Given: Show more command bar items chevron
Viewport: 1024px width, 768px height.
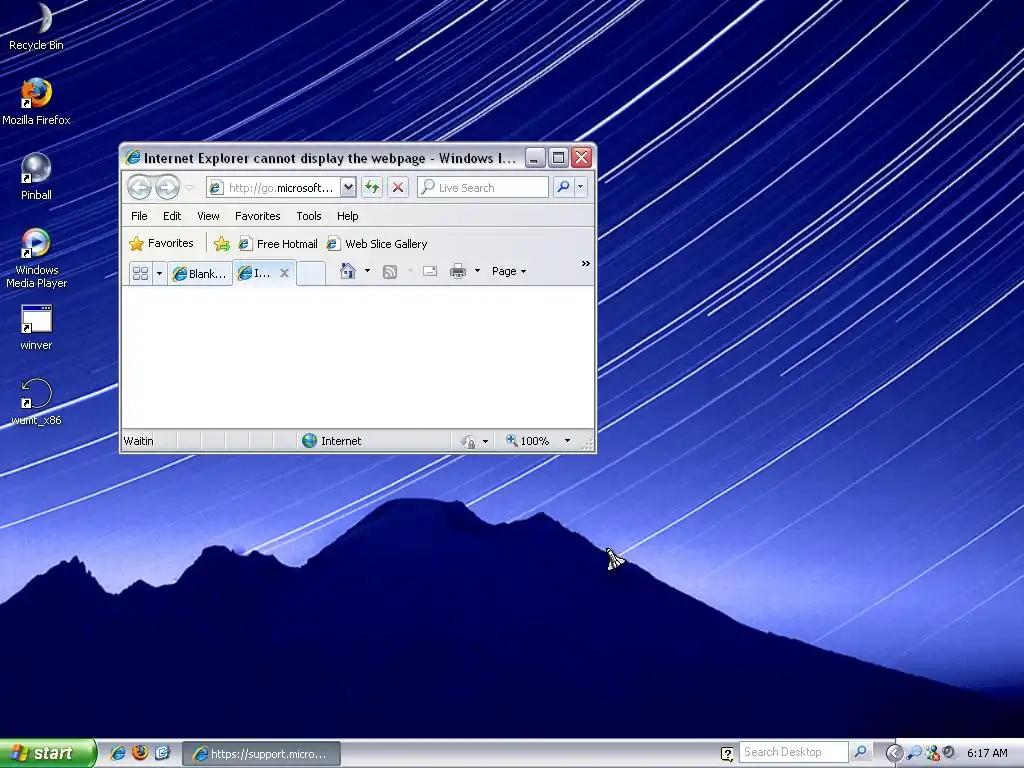Looking at the screenshot, I should point(586,264).
